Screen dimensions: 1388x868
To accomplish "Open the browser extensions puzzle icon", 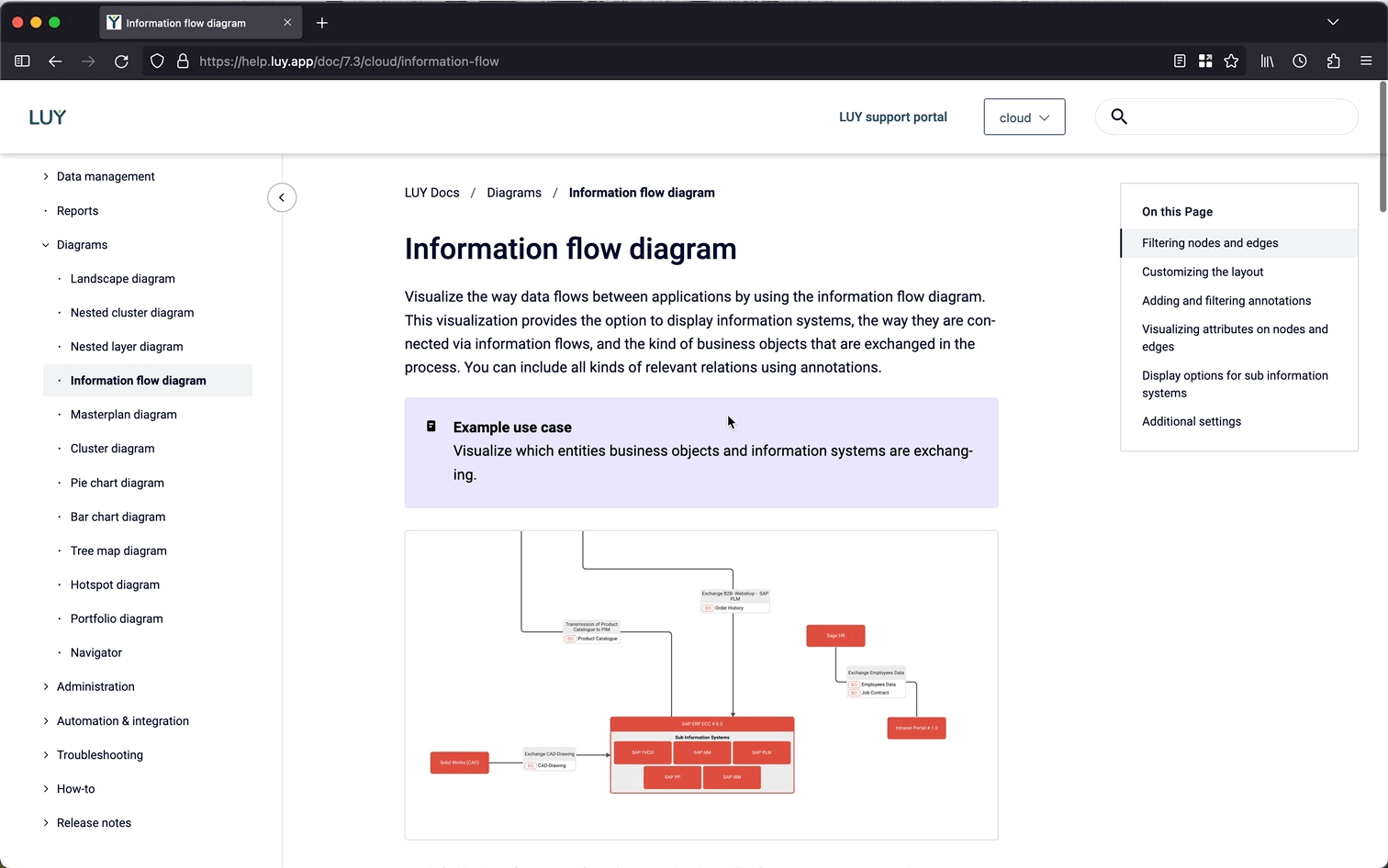I will (1333, 61).
